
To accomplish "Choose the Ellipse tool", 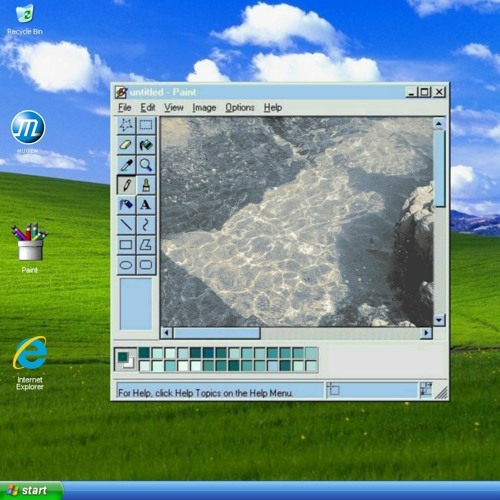I will (x=126, y=265).
